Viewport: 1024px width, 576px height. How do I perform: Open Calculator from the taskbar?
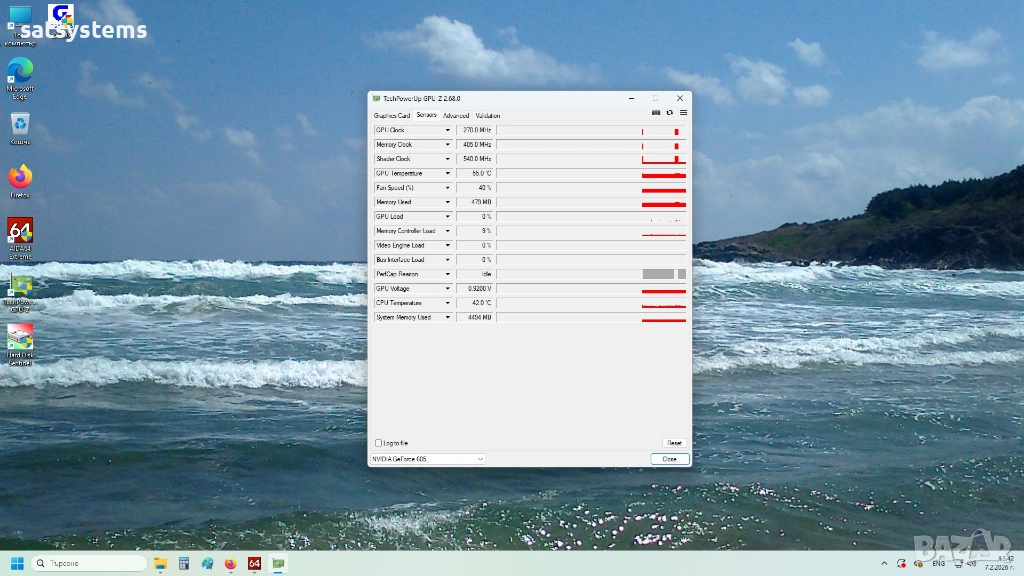pos(183,563)
